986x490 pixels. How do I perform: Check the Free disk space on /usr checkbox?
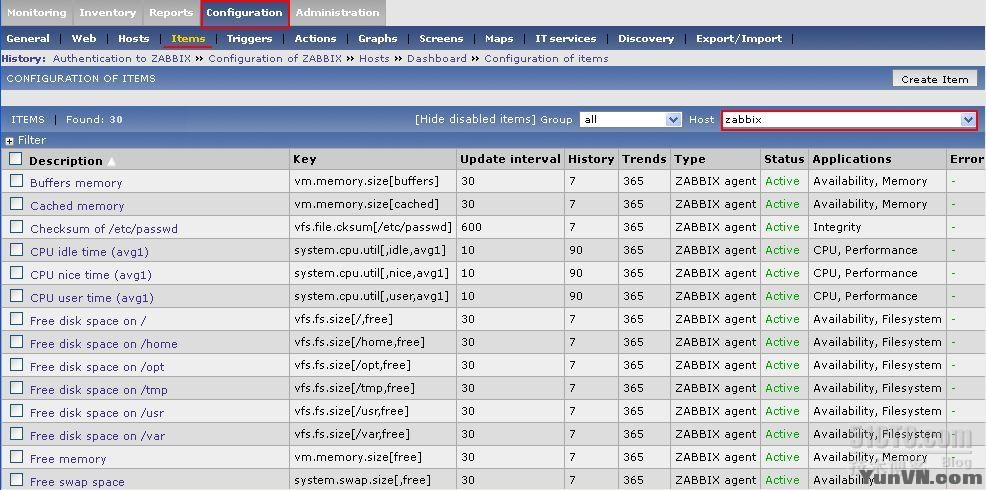[16, 411]
